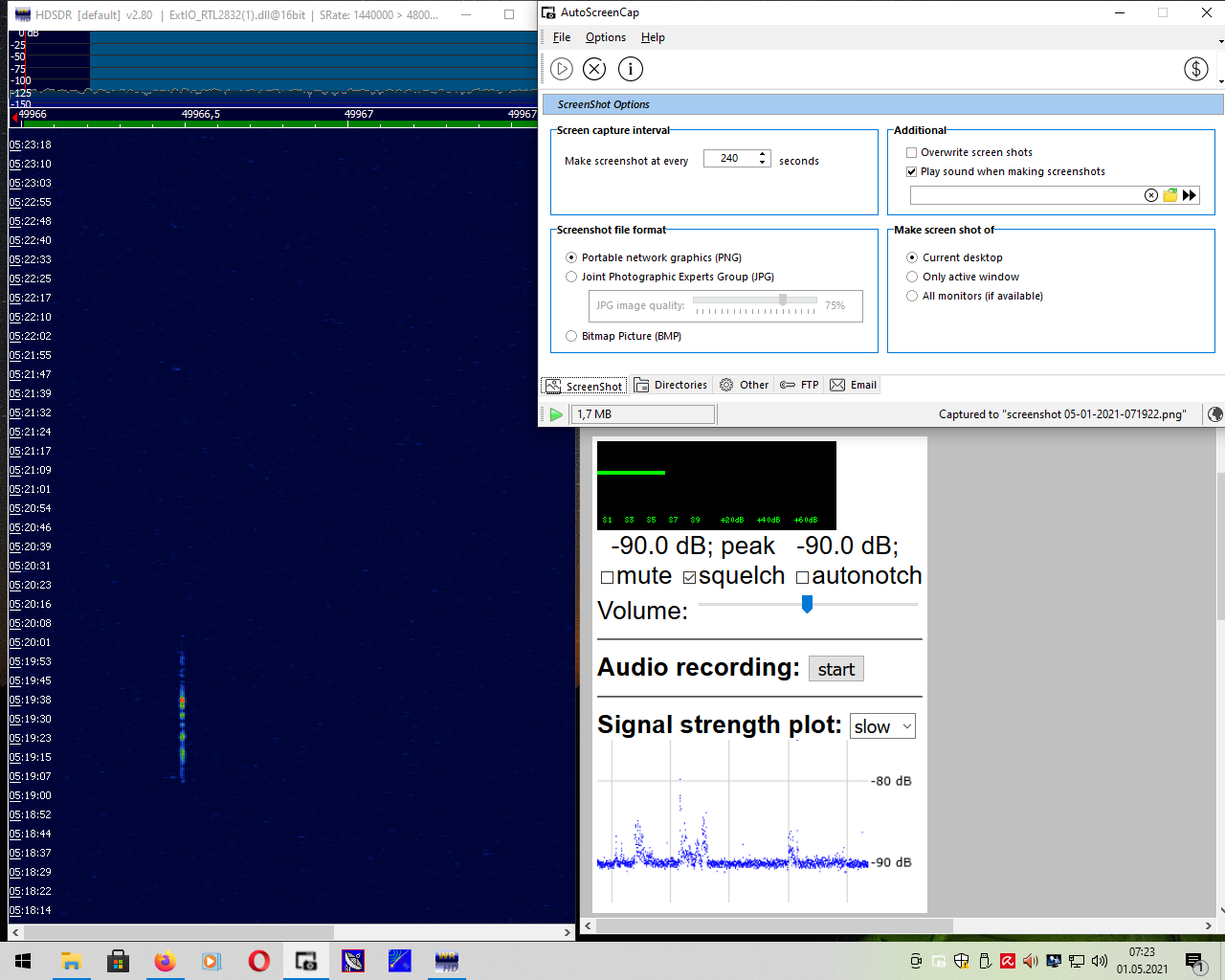This screenshot has height=980, width=1225.
Task: Select Portable network graphics (PNG) format
Action: pyautogui.click(x=571, y=257)
